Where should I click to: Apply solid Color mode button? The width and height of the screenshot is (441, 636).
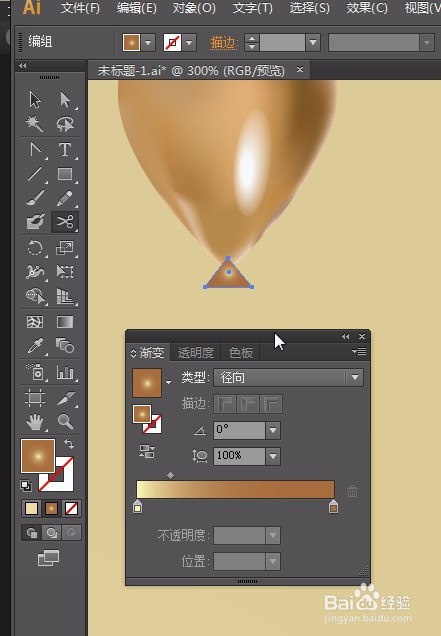[32, 508]
